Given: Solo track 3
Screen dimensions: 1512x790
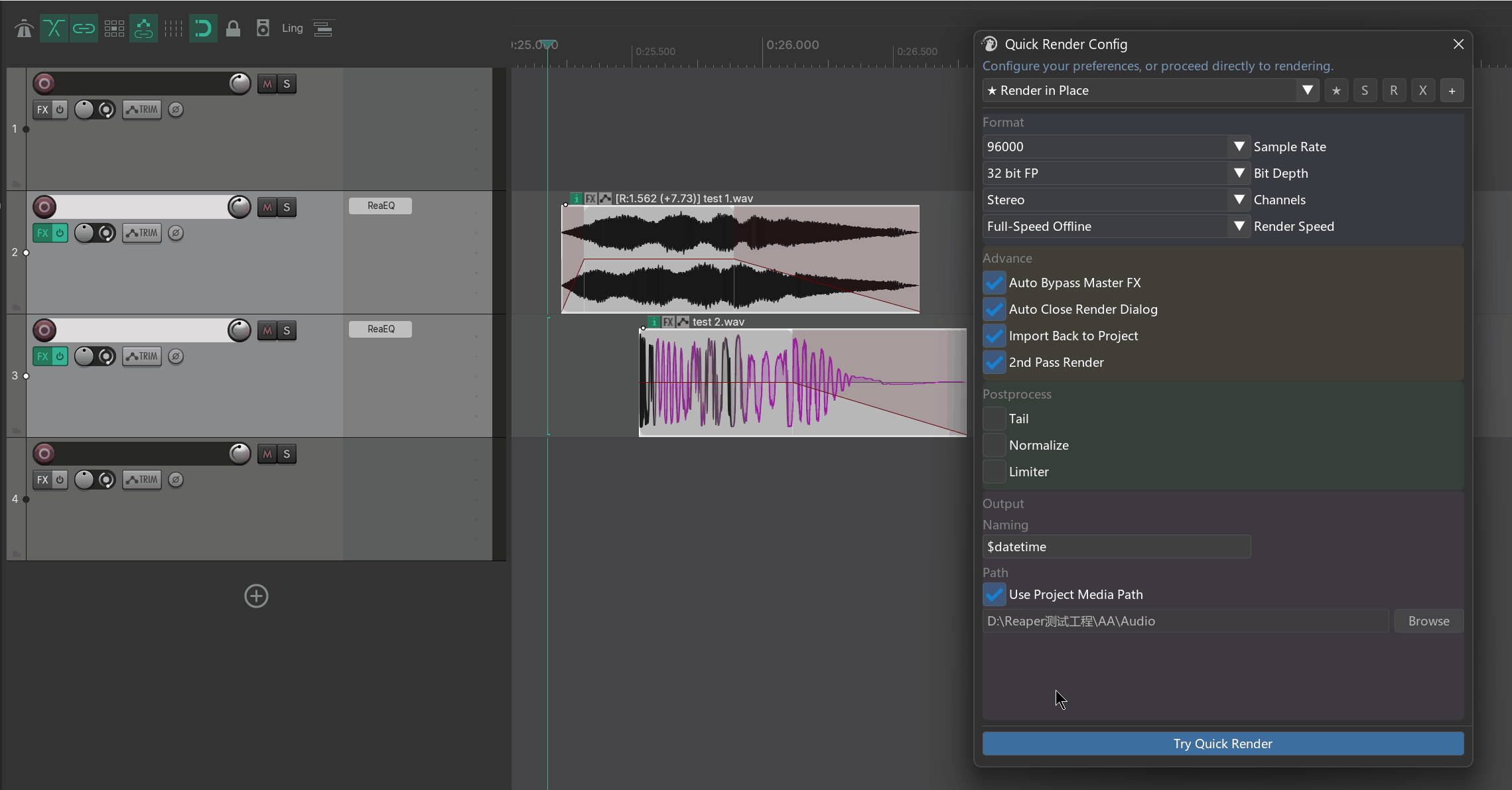Looking at the screenshot, I should (x=287, y=330).
